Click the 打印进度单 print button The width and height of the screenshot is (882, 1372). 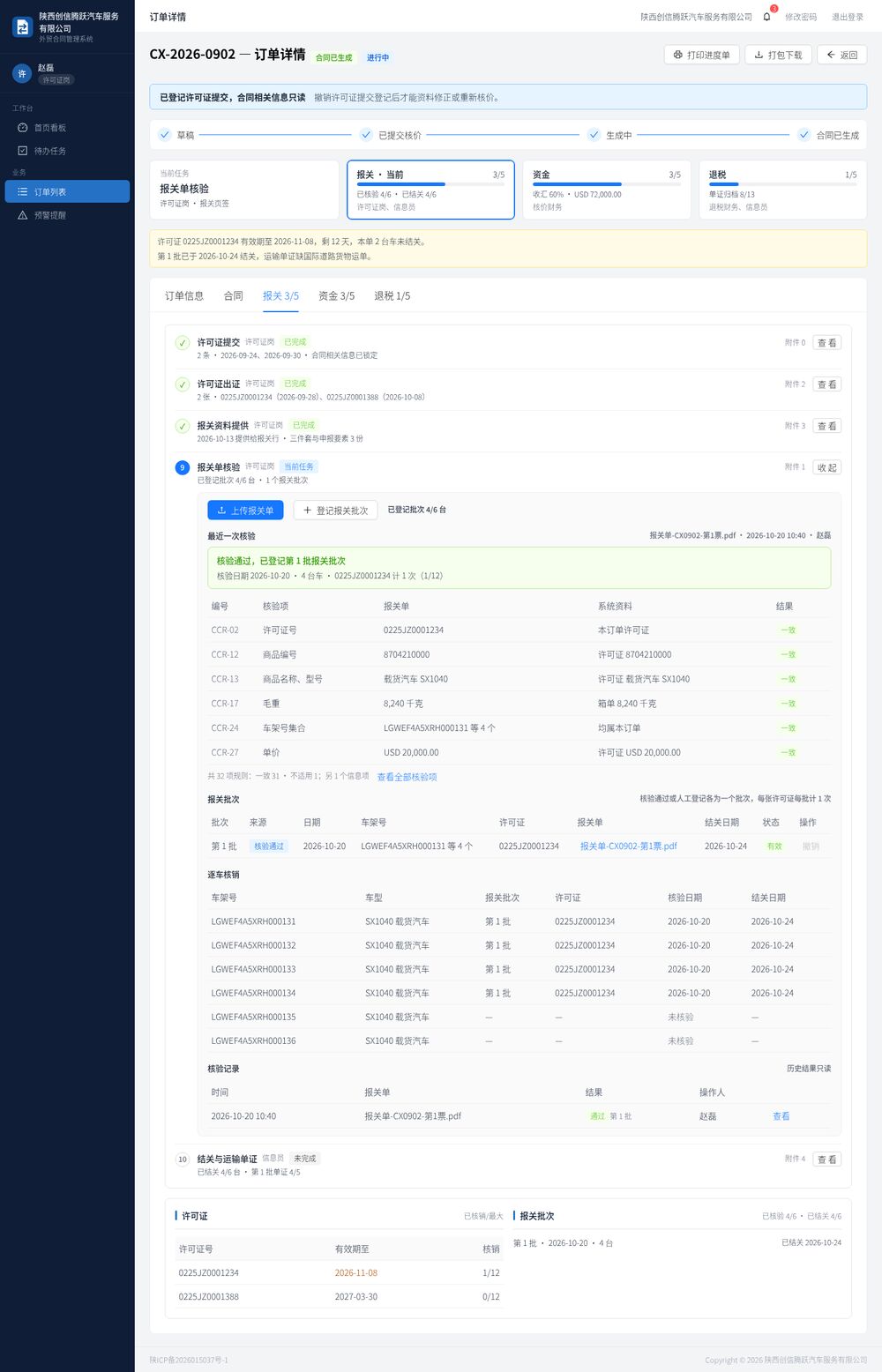(x=701, y=55)
